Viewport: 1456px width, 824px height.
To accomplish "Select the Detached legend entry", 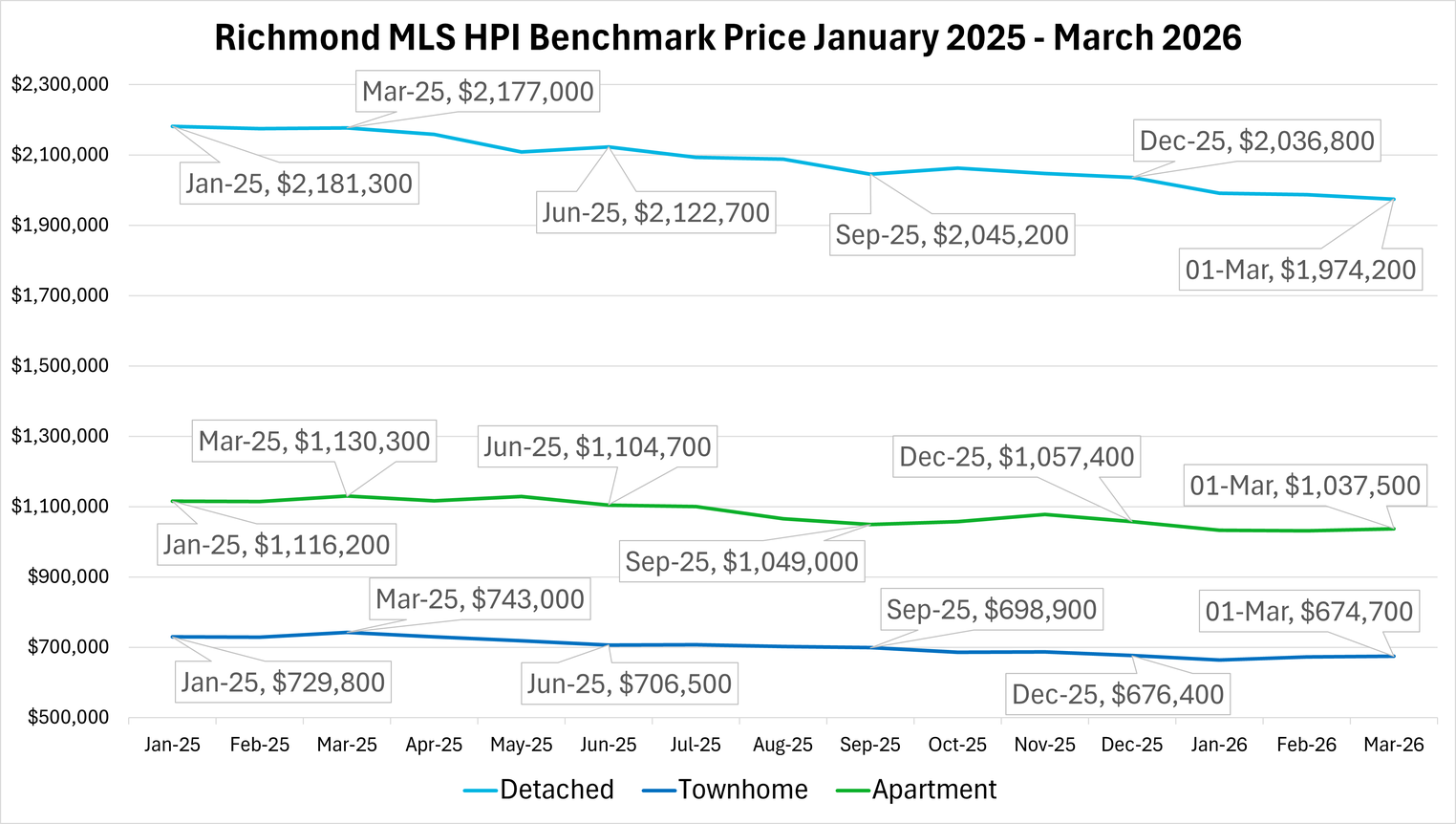I will (x=556, y=790).
